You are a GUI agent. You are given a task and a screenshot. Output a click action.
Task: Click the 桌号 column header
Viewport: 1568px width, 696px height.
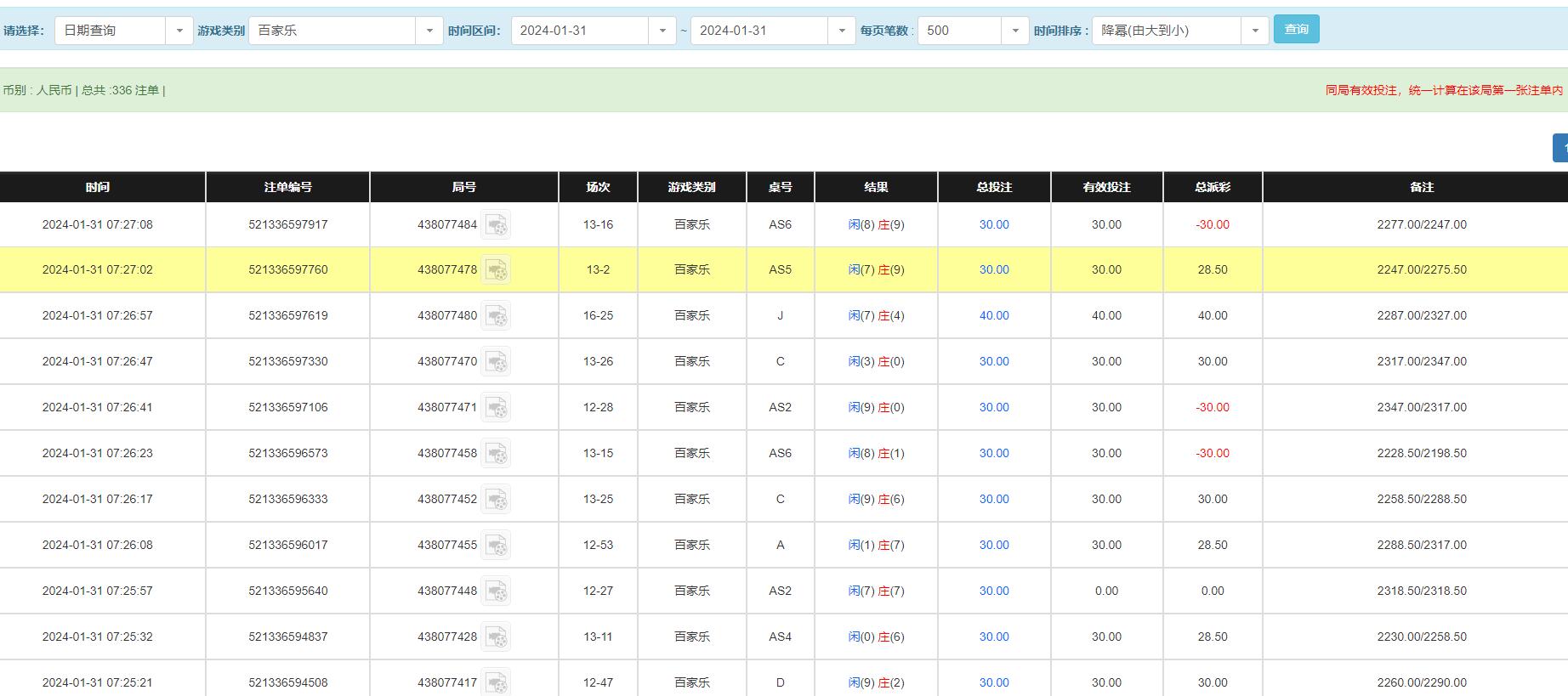tap(780, 187)
